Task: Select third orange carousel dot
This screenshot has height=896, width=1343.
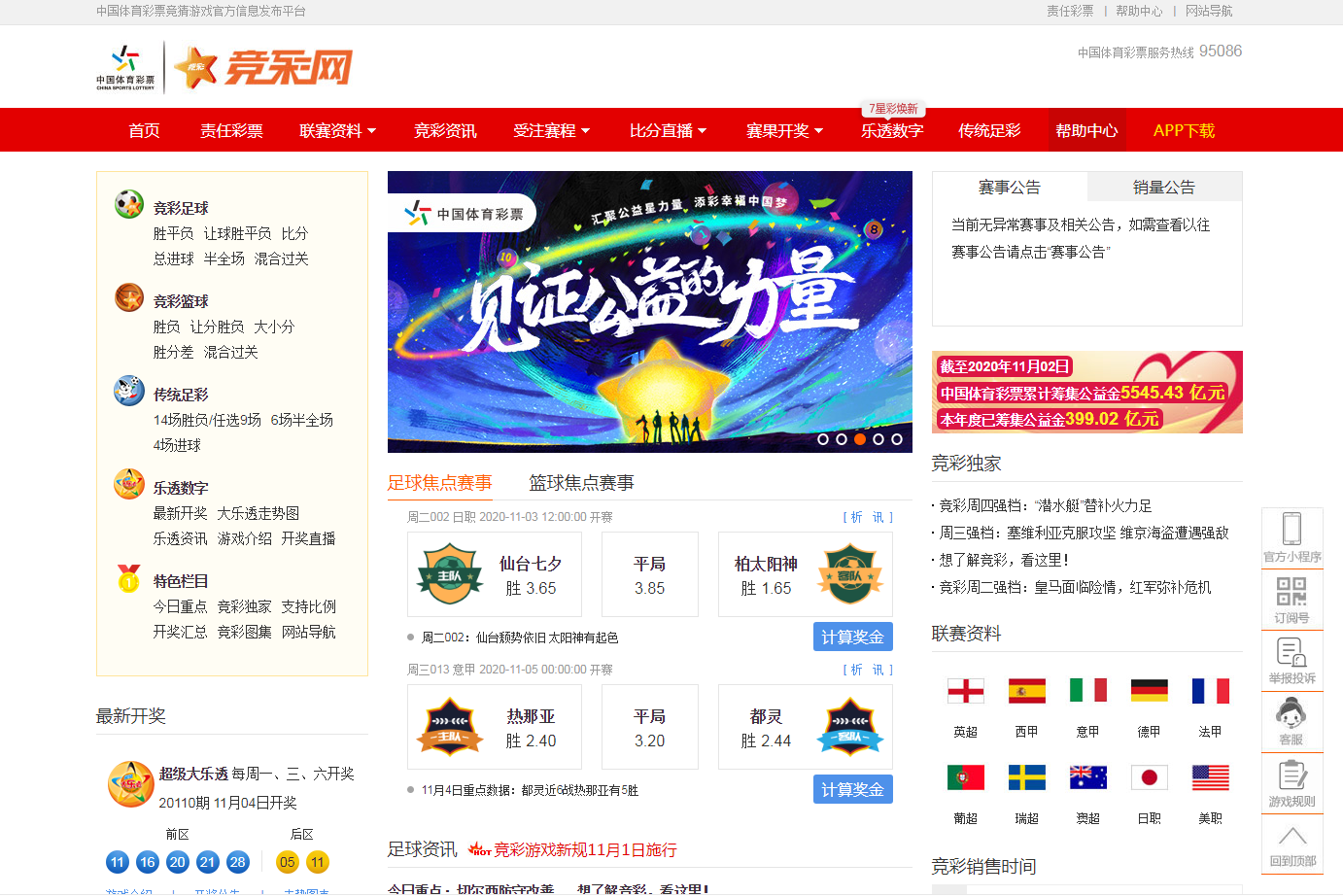Action: (860, 439)
